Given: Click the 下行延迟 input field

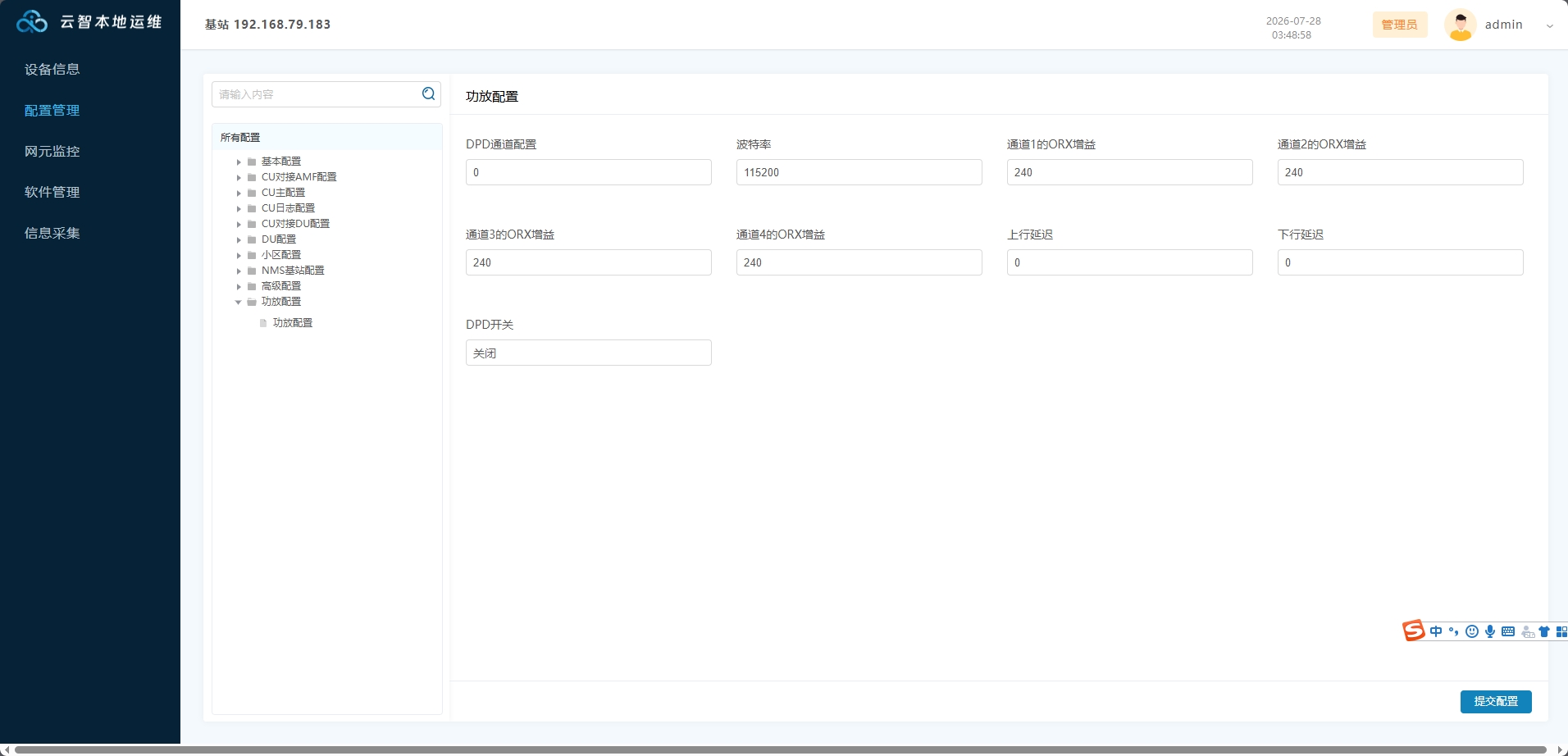Looking at the screenshot, I should pos(1400,262).
